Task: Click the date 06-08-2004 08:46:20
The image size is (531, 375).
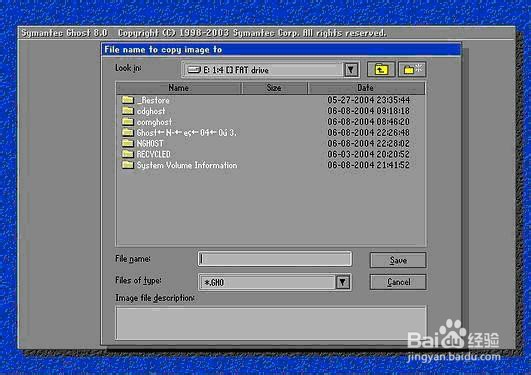Action: 368,122
